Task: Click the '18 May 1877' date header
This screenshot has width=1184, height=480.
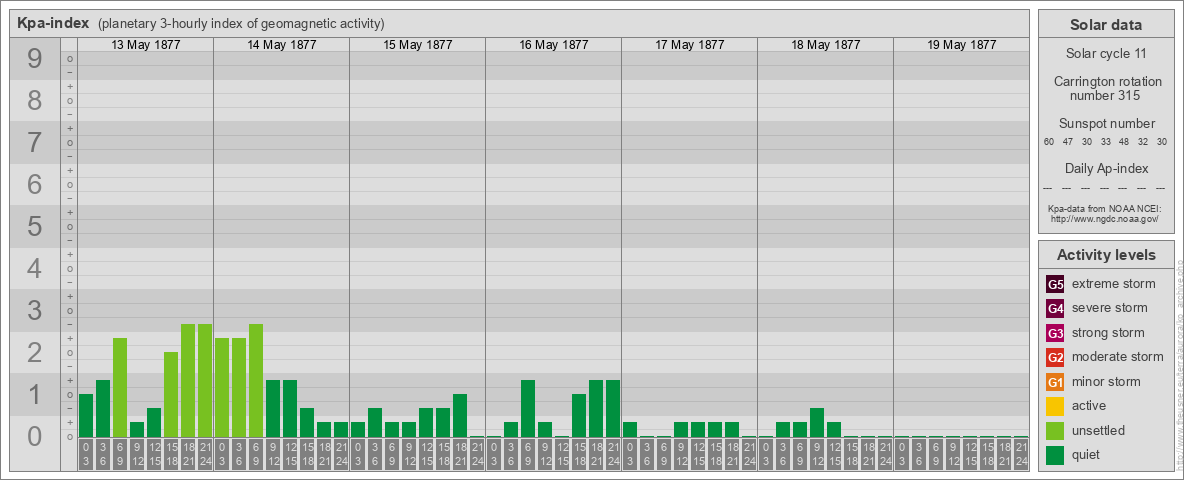Action: click(825, 45)
